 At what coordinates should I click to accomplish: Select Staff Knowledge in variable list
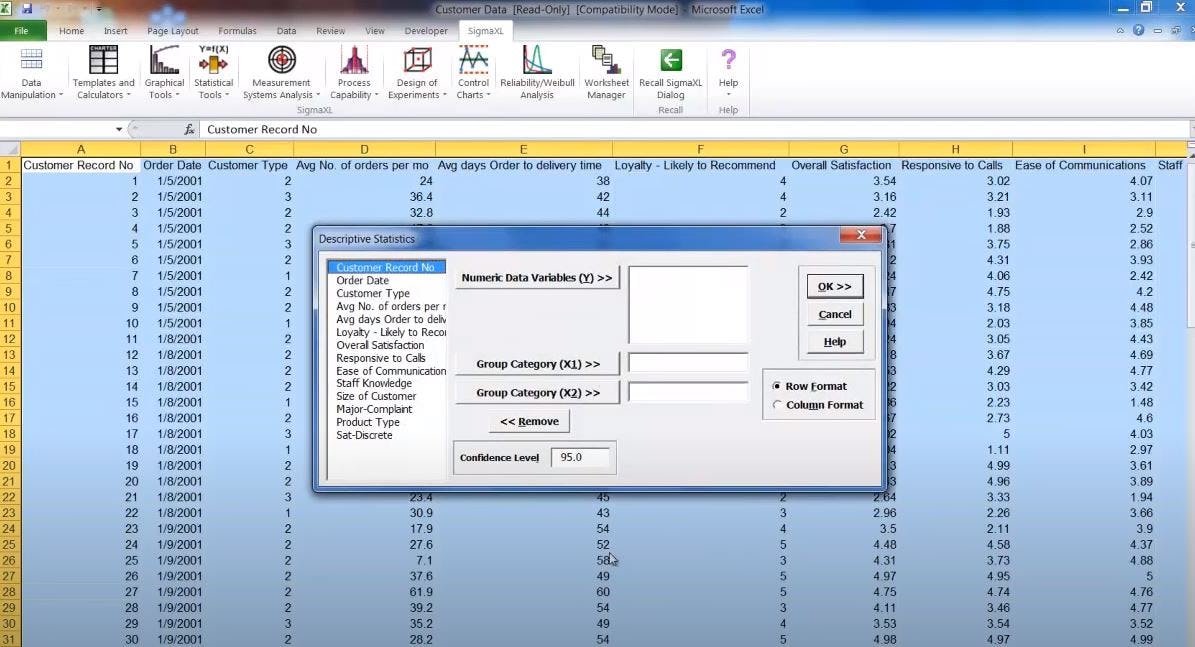coord(386,383)
